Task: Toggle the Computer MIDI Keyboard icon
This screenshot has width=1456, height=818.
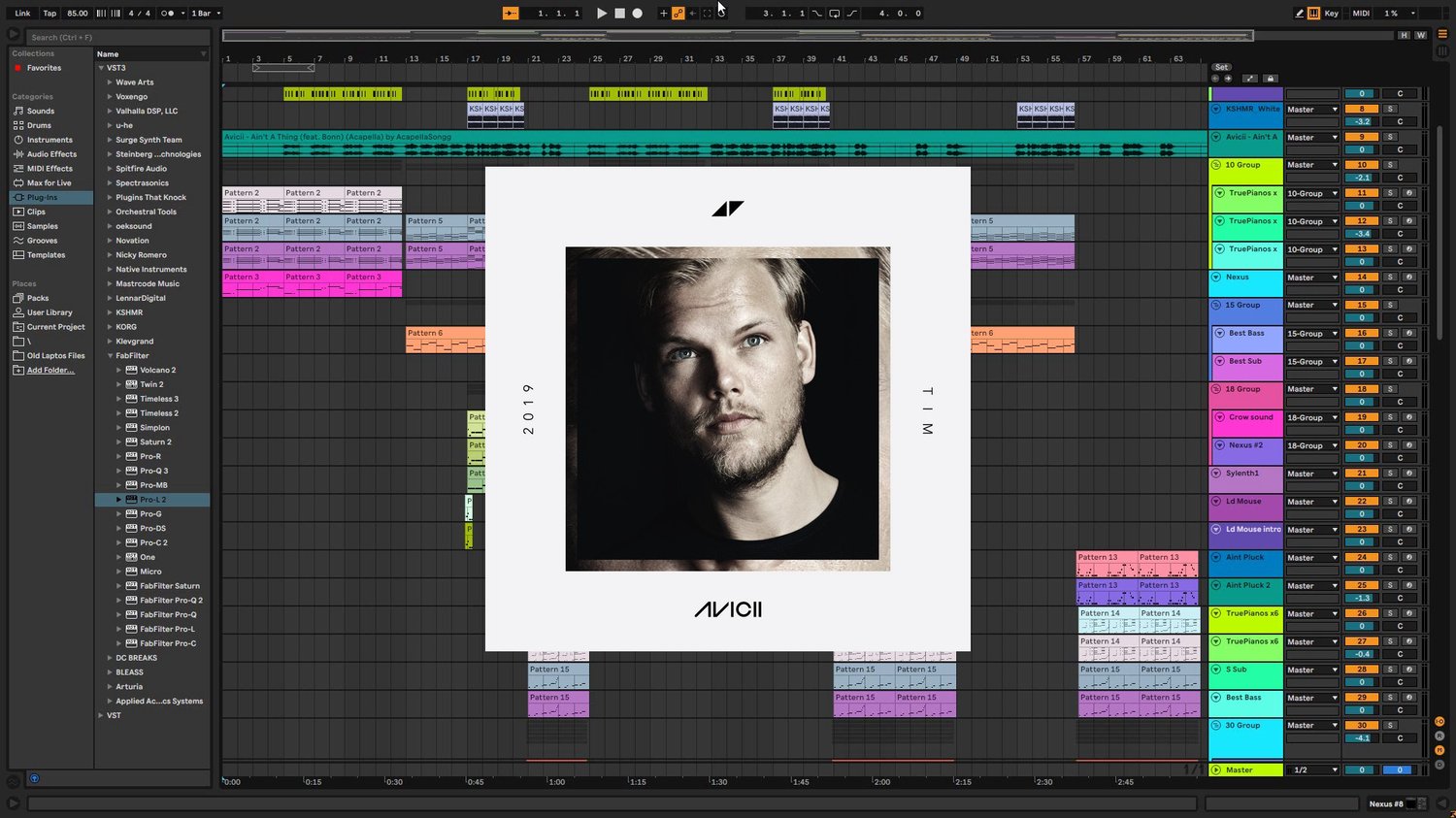Action: click(1313, 14)
